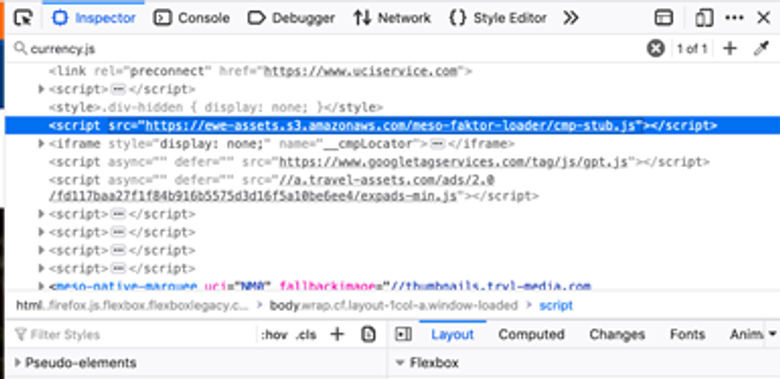
Task: Open the dock layout options icon
Action: [664, 18]
